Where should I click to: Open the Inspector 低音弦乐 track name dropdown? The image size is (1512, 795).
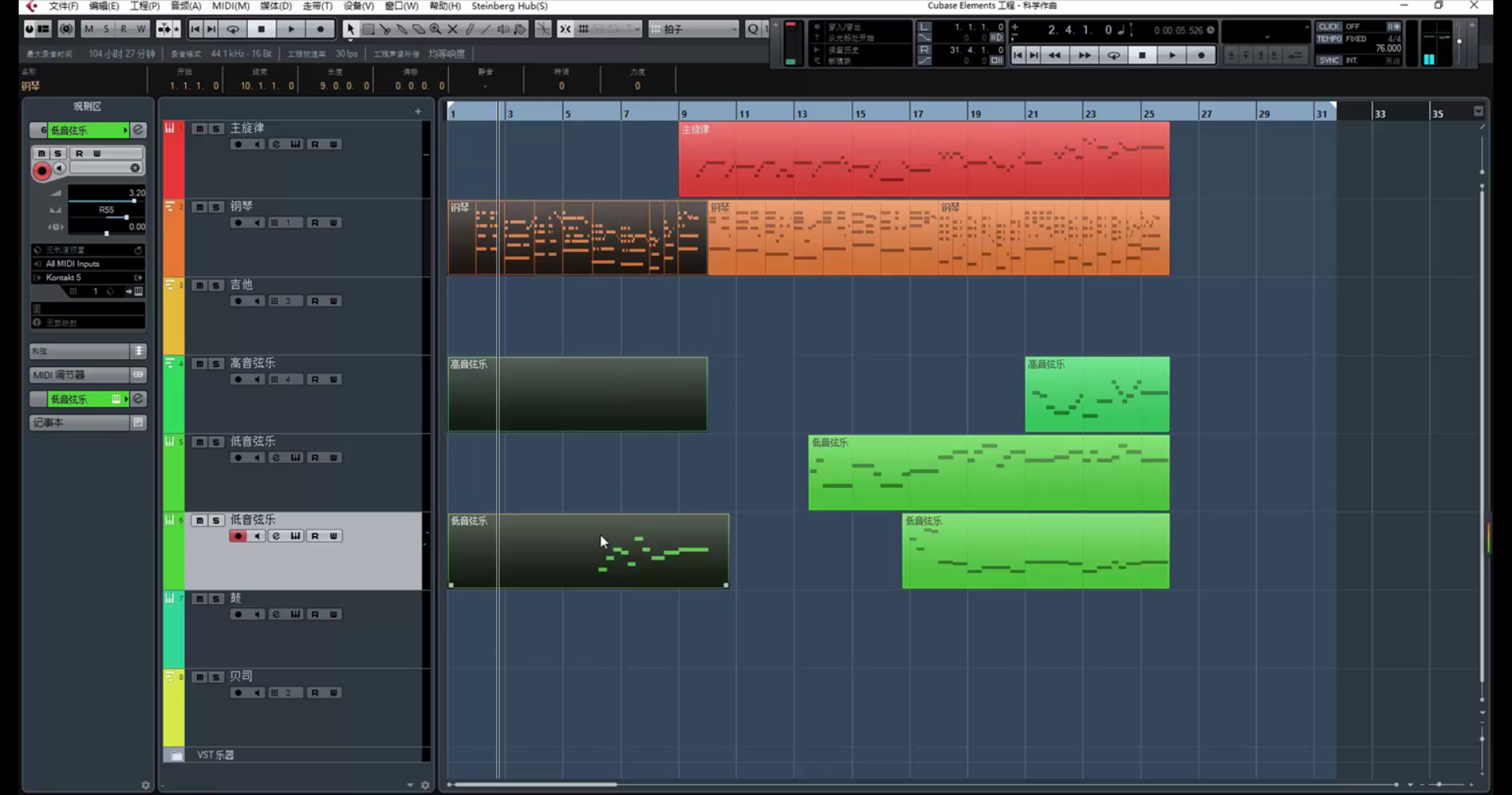pyautogui.click(x=87, y=130)
